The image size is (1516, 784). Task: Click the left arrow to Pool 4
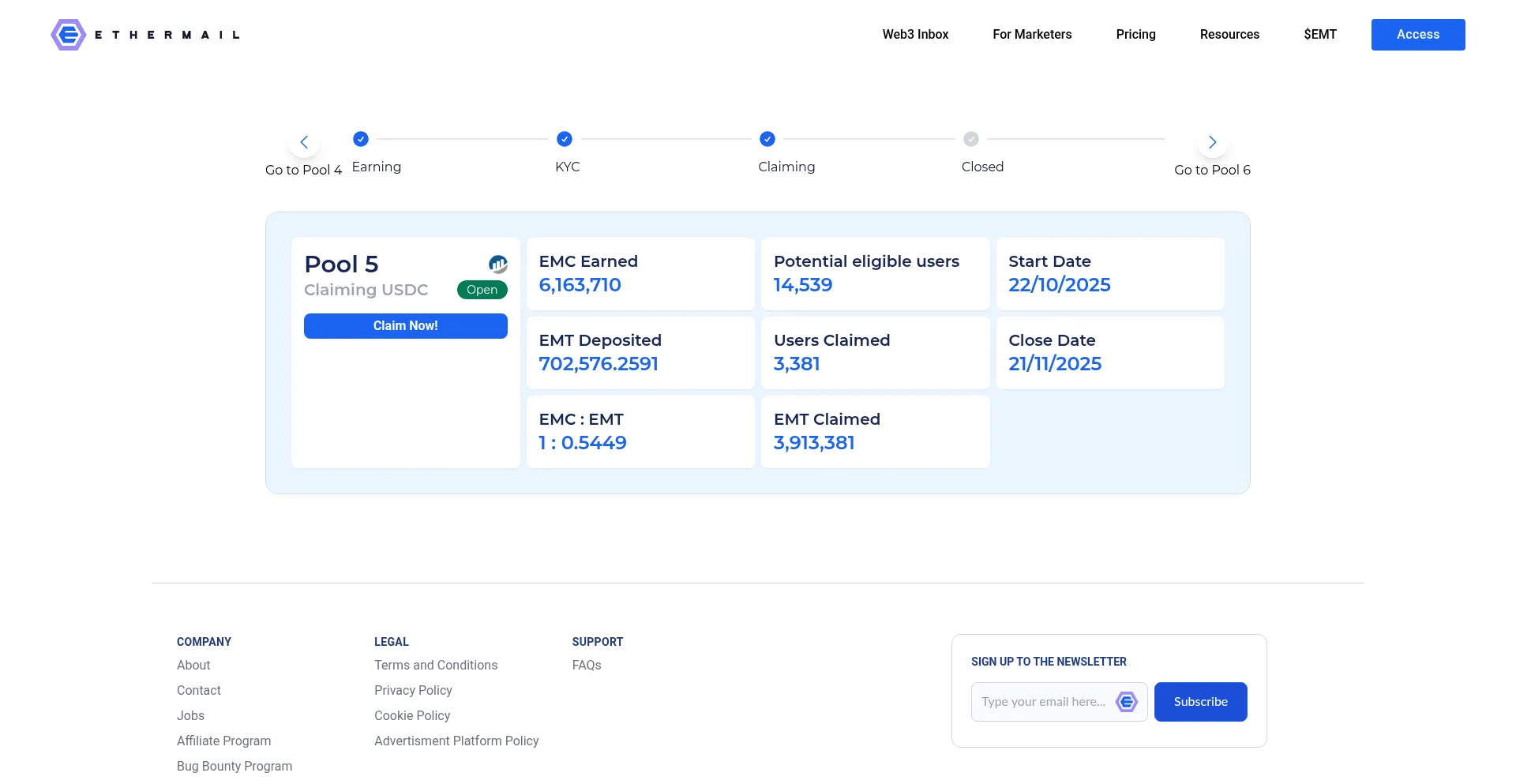point(304,143)
